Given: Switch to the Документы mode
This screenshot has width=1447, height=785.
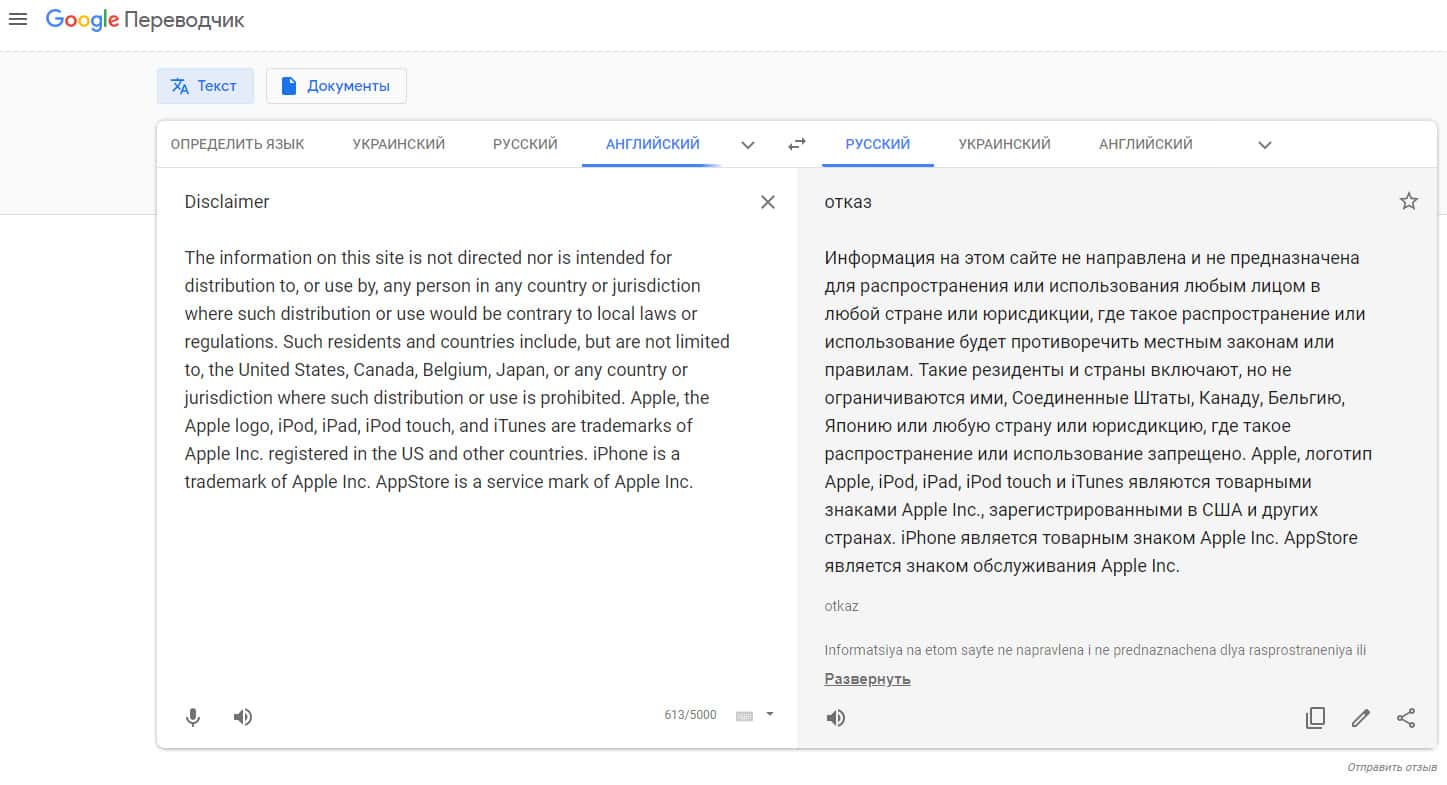Looking at the screenshot, I should click(336, 86).
